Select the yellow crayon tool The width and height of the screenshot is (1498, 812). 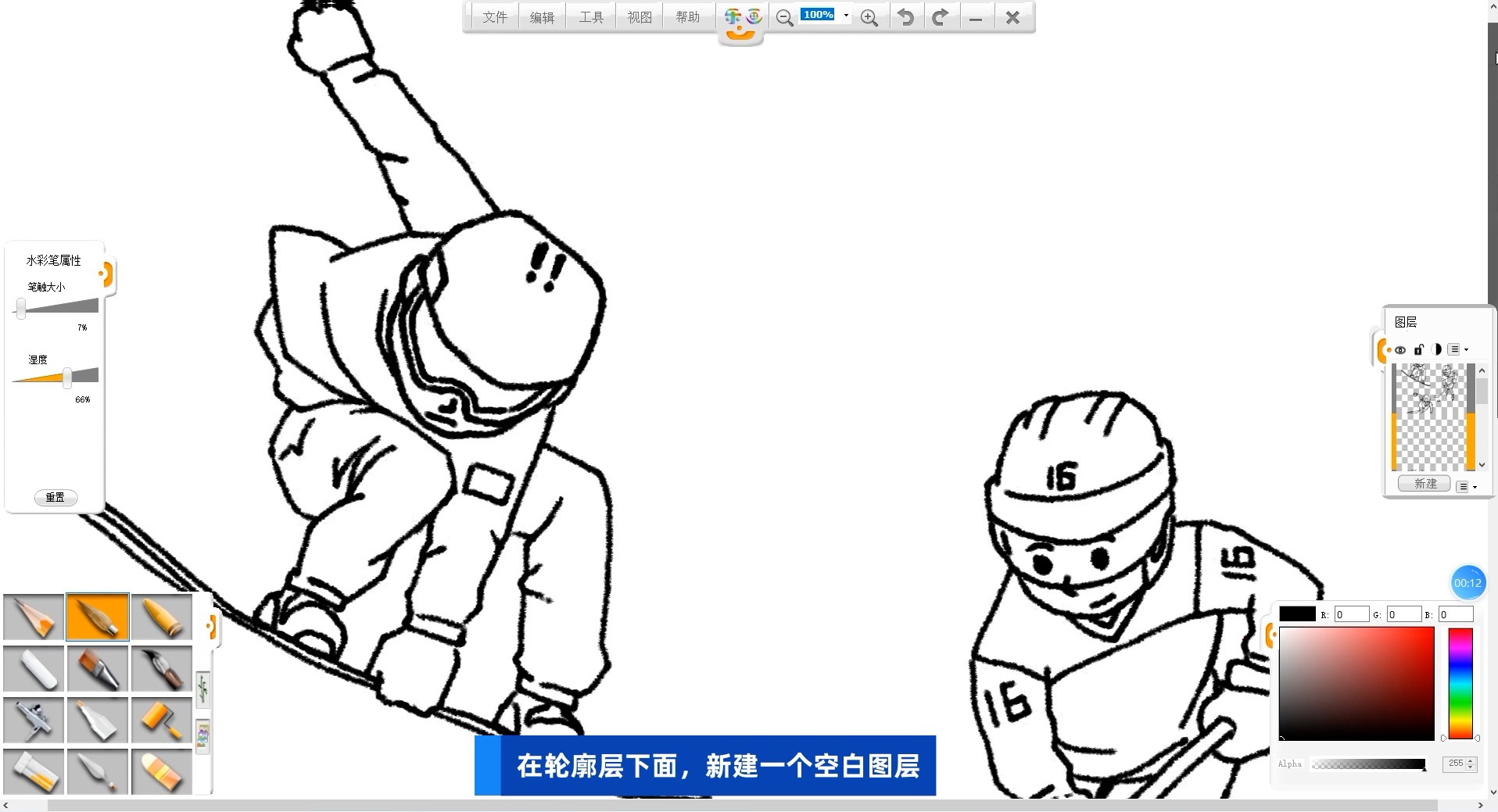point(162,617)
